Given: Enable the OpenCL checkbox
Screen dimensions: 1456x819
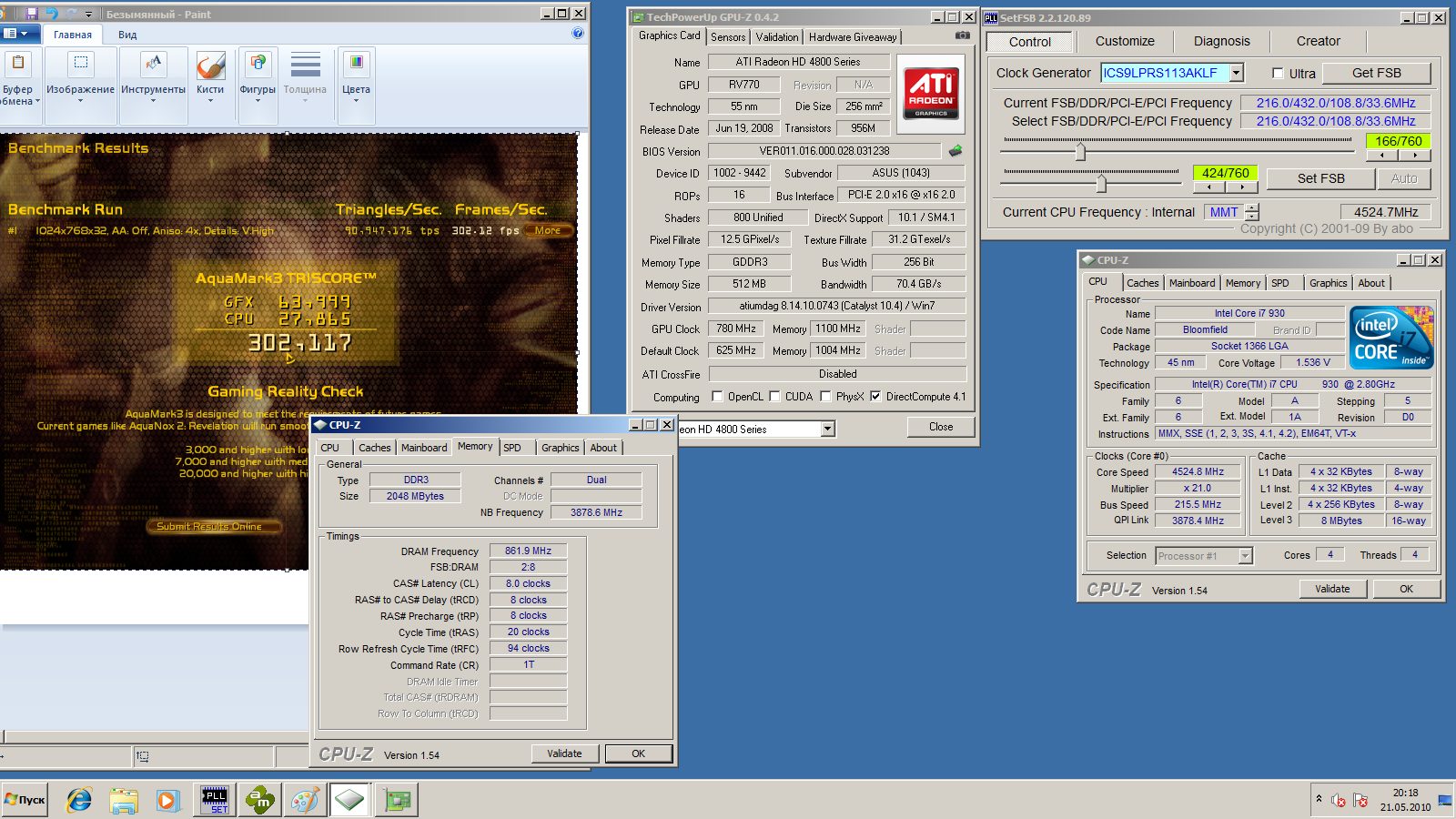Looking at the screenshot, I should click(x=717, y=396).
